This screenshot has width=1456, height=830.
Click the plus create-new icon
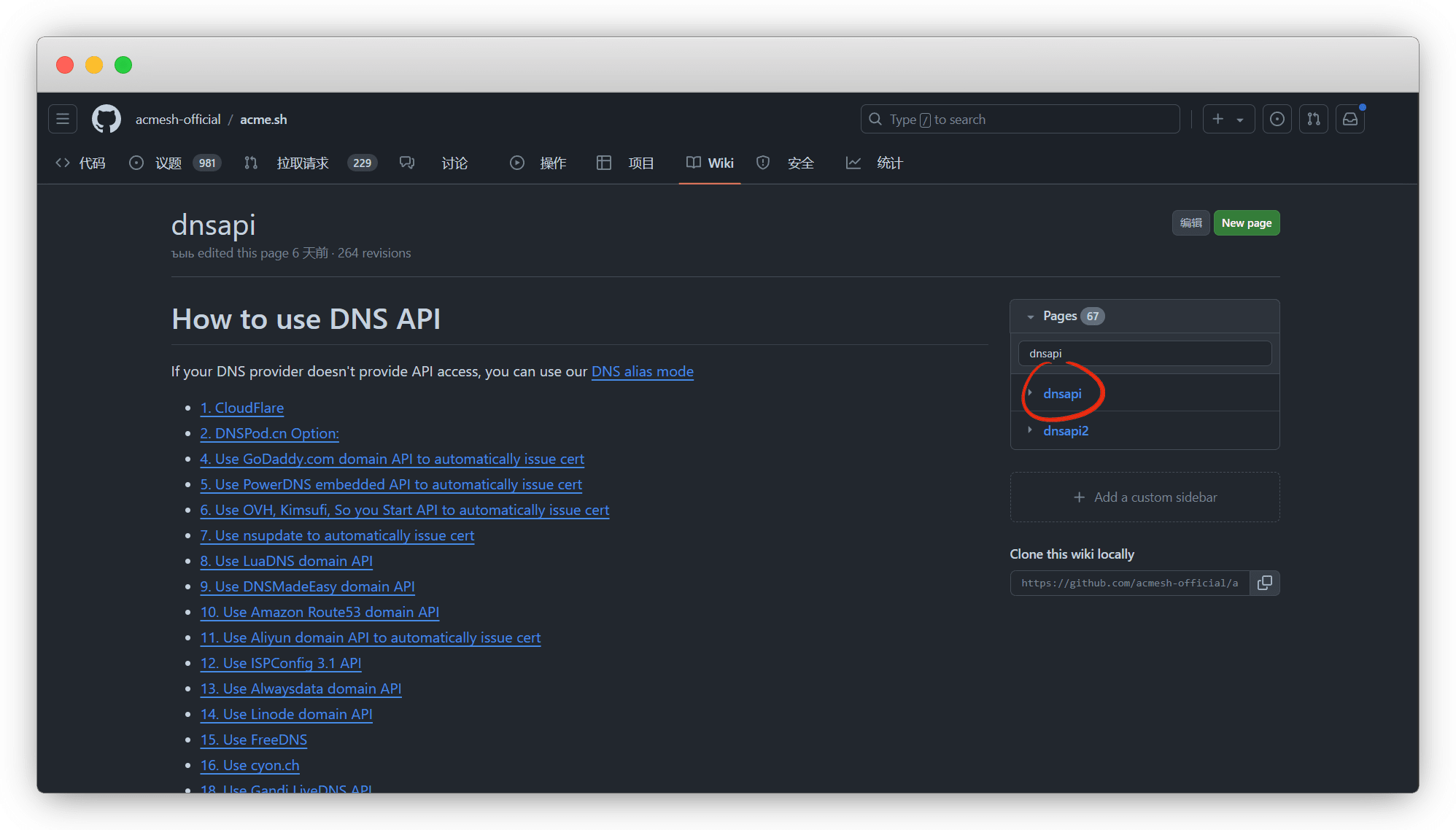[x=1218, y=119]
